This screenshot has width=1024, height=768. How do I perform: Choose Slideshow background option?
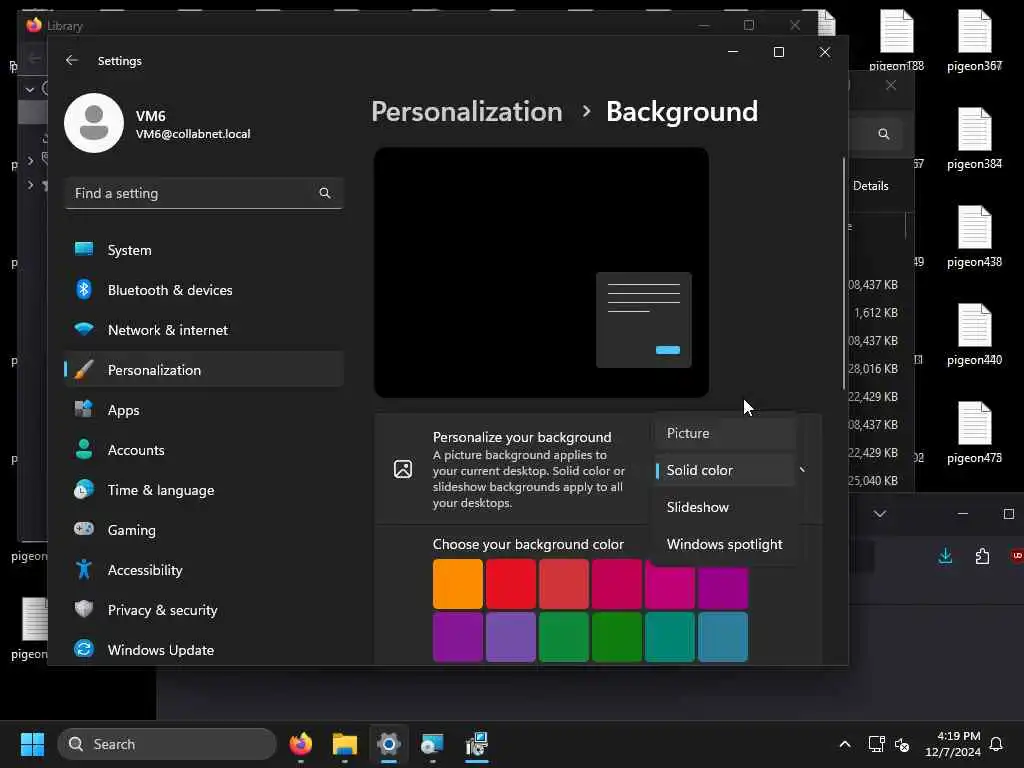tap(724, 507)
